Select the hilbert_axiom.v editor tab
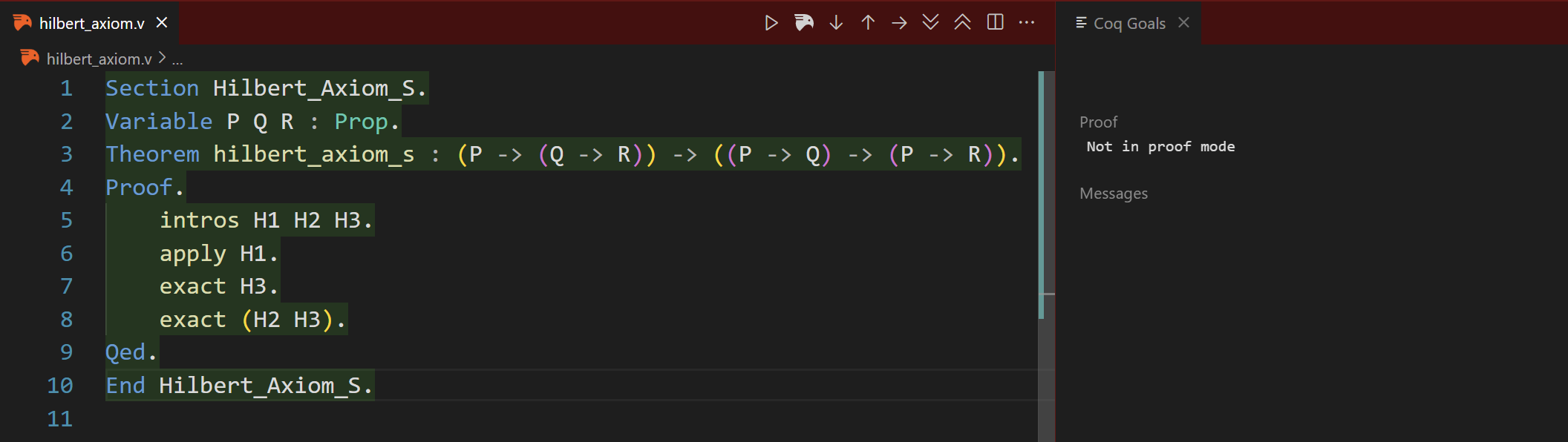The image size is (1568, 442). coord(91,24)
